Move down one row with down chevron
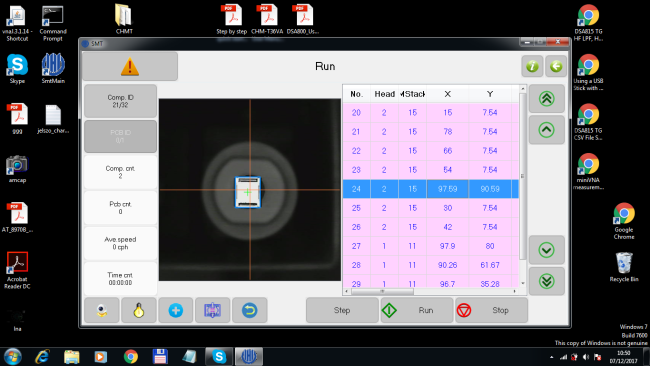 pos(547,250)
